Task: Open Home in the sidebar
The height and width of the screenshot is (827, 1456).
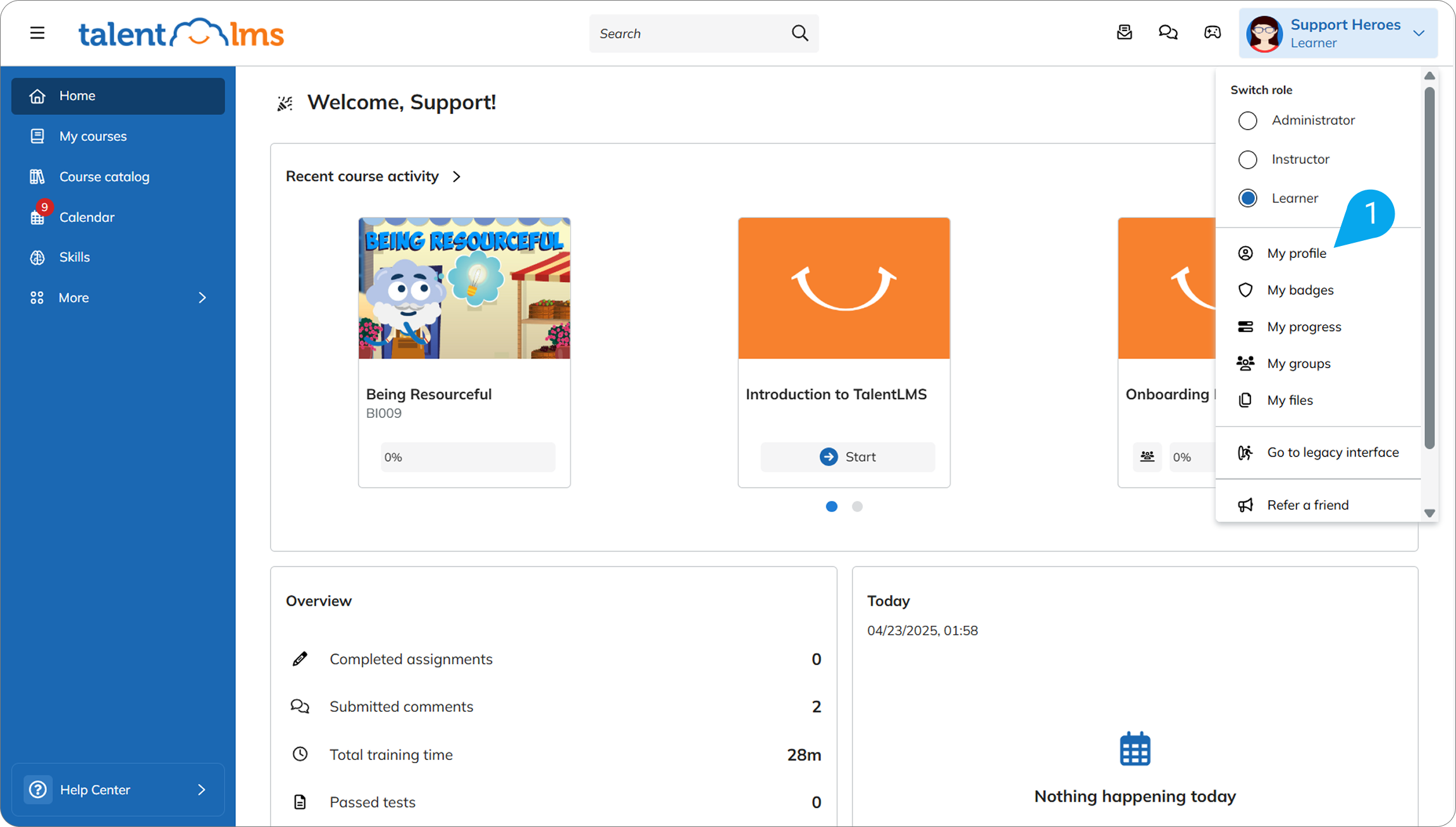Action: pos(118,96)
